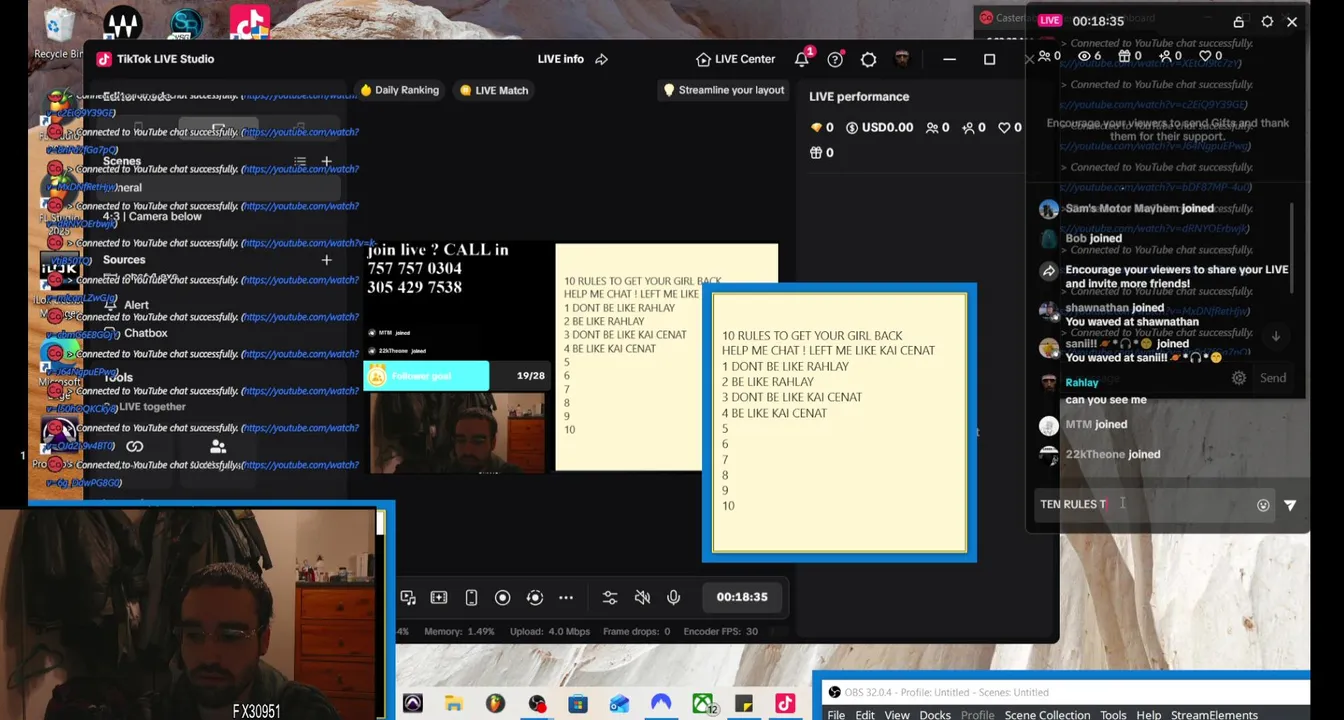1344x720 pixels.
Task: Open the audio mixer sliders icon
Action: coord(610,597)
